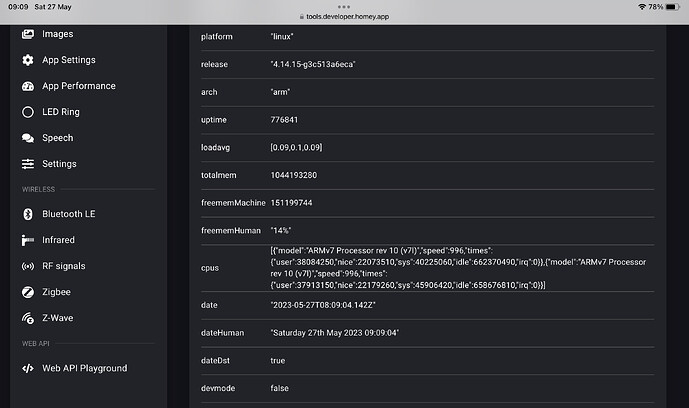The height and width of the screenshot is (408, 689).
Task: Click the RF signals icon
Action: 28,266
